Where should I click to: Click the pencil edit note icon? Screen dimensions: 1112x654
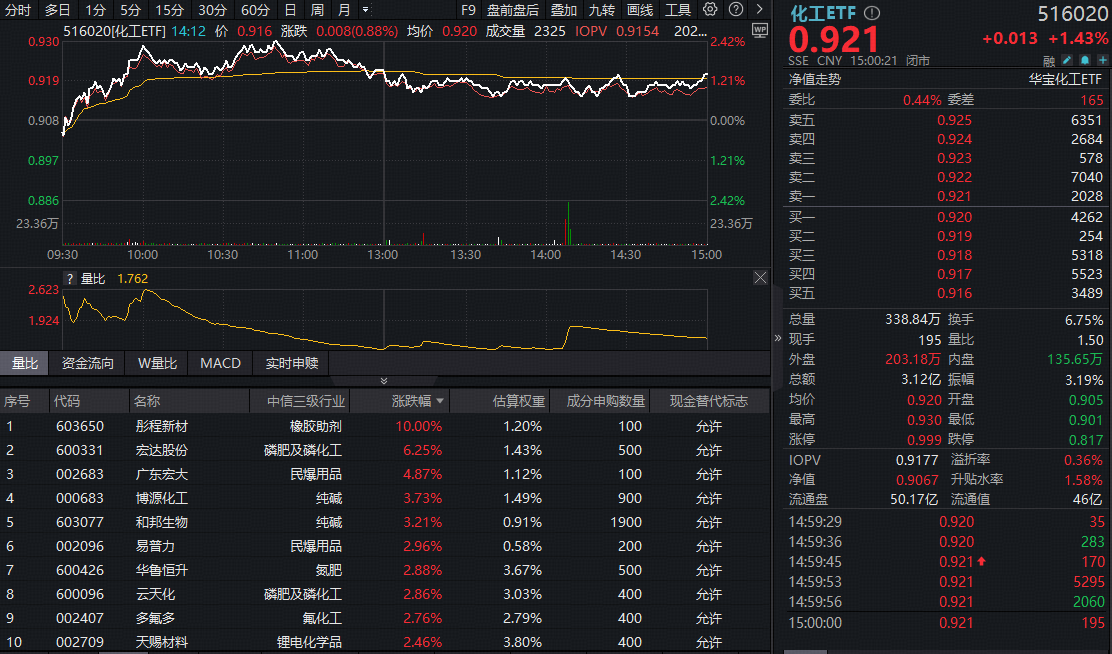[x=1067, y=61]
